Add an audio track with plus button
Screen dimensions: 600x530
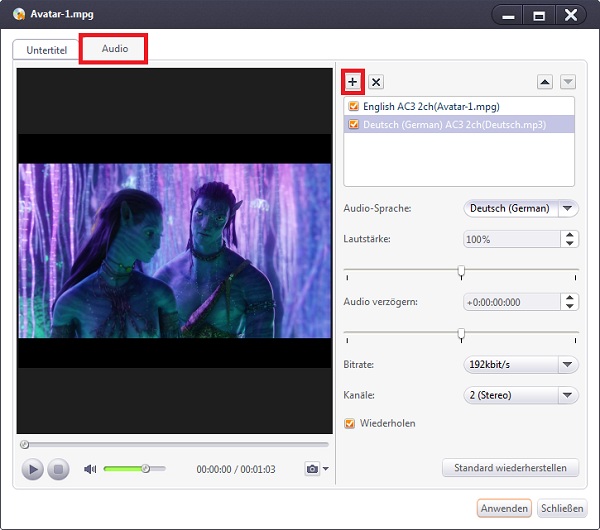point(352,82)
